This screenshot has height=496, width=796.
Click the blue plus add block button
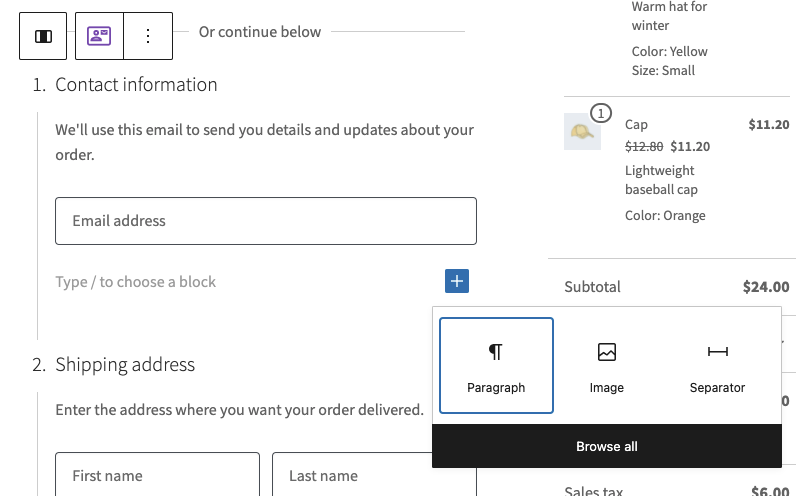coord(457,282)
